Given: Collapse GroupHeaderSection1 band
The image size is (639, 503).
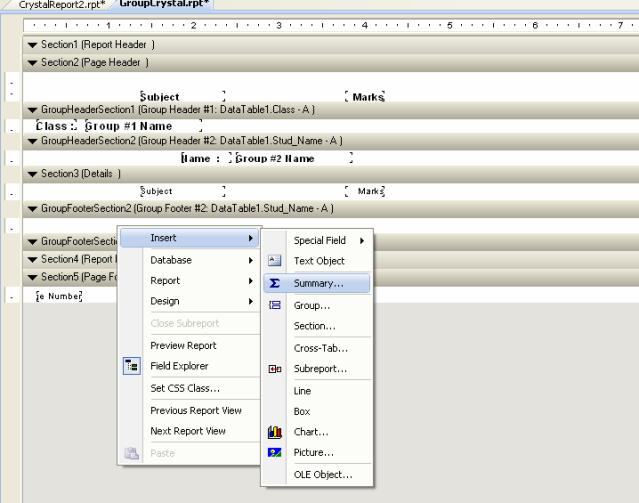Looking at the screenshot, I should click(x=33, y=108).
